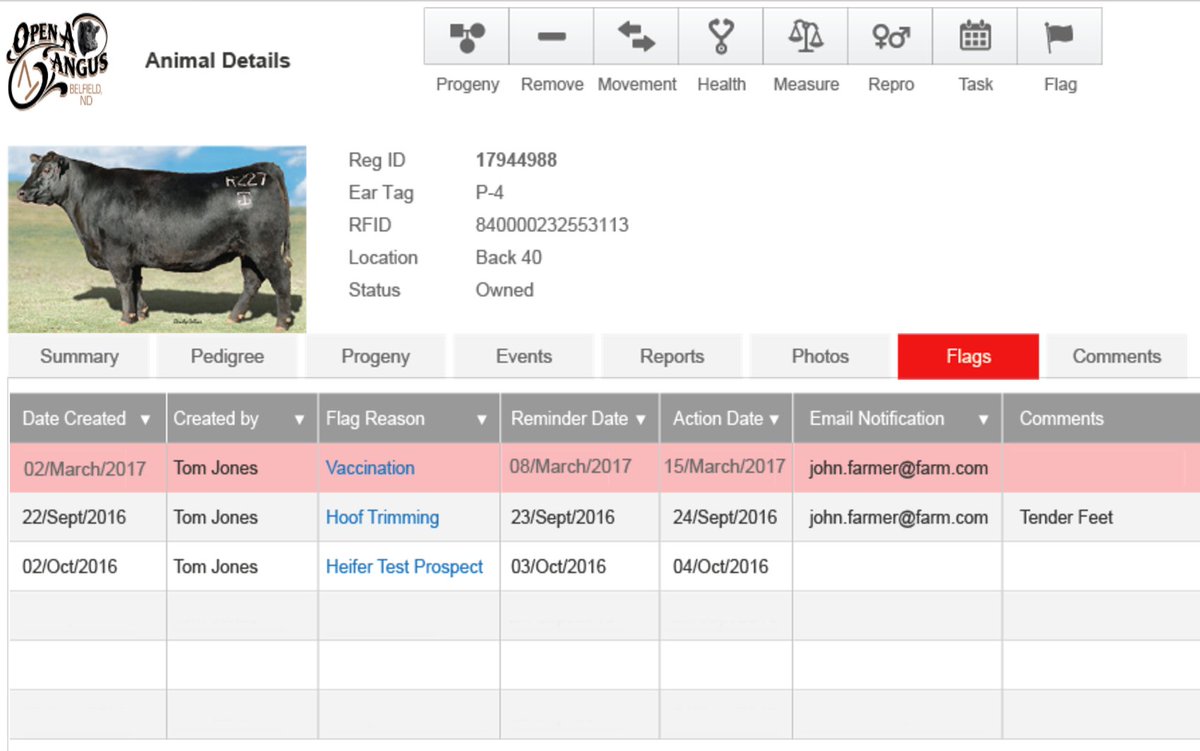1200x751 pixels.
Task: Click Tom Jones in the Hoof Trimming row
Action: tap(215, 517)
